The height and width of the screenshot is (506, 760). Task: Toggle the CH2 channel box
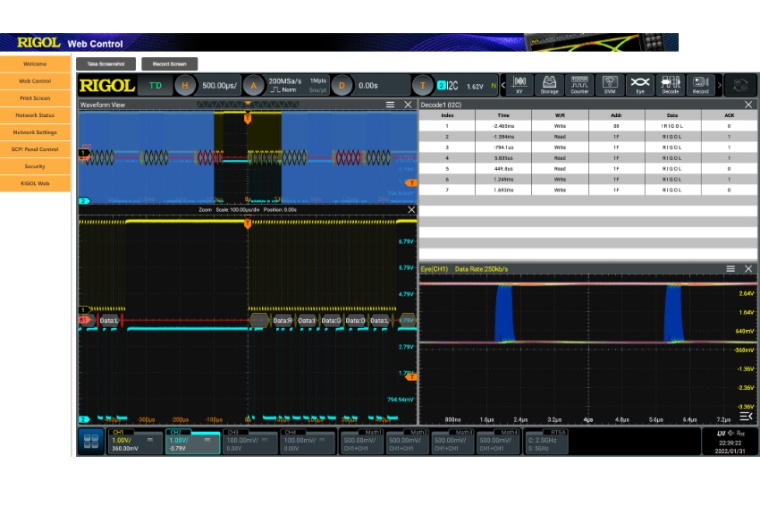192,442
